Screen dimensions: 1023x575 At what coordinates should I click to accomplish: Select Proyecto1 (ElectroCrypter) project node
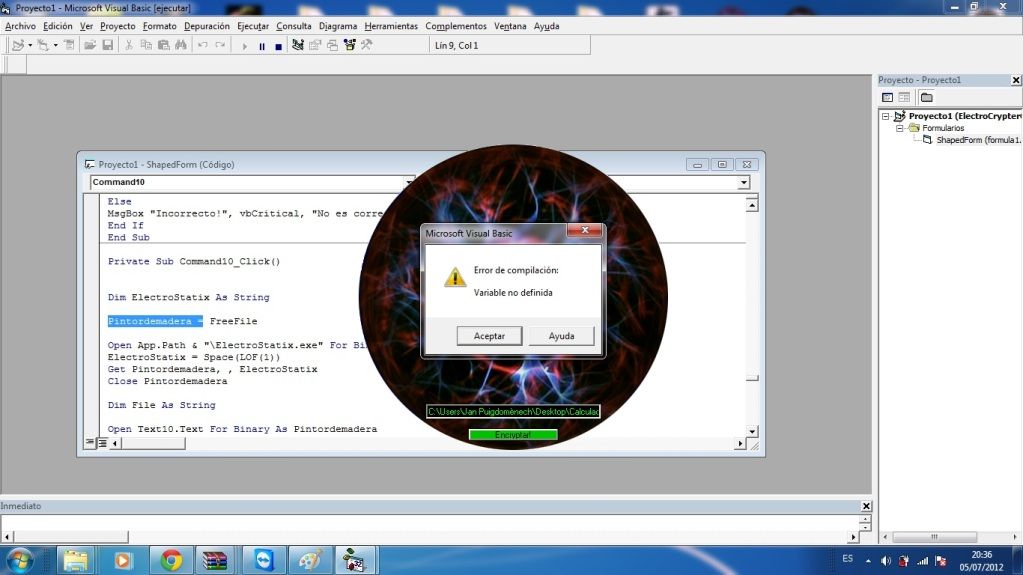click(x=965, y=116)
